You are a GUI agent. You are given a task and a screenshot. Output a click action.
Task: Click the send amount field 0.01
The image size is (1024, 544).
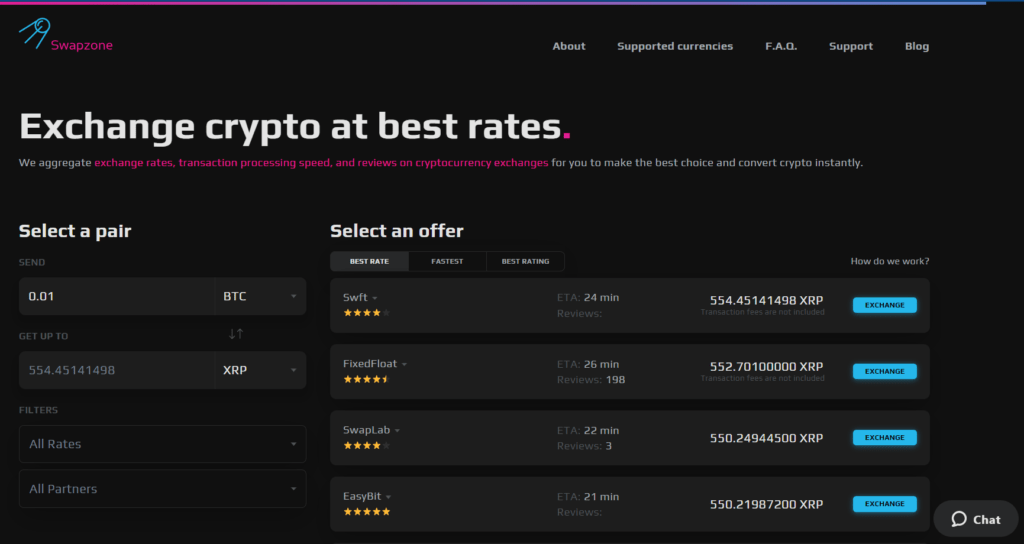tap(117, 296)
